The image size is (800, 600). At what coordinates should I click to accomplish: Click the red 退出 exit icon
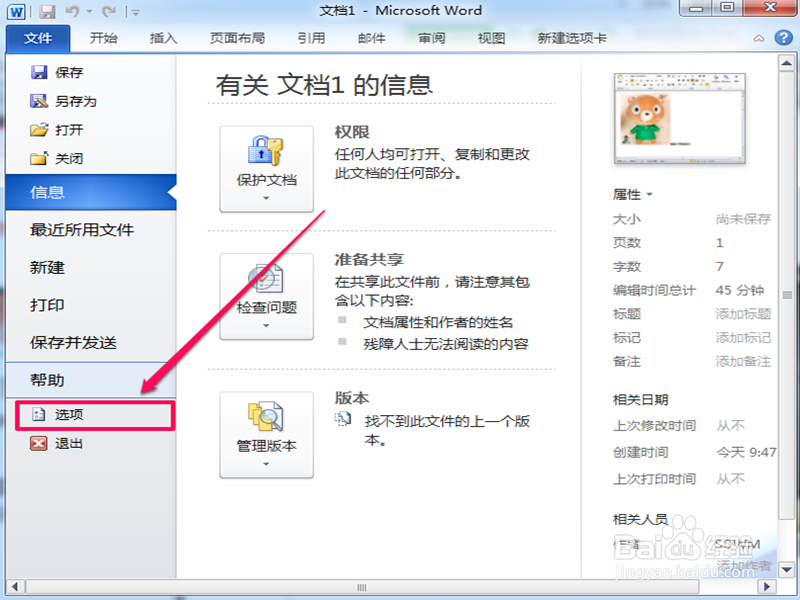point(39,443)
